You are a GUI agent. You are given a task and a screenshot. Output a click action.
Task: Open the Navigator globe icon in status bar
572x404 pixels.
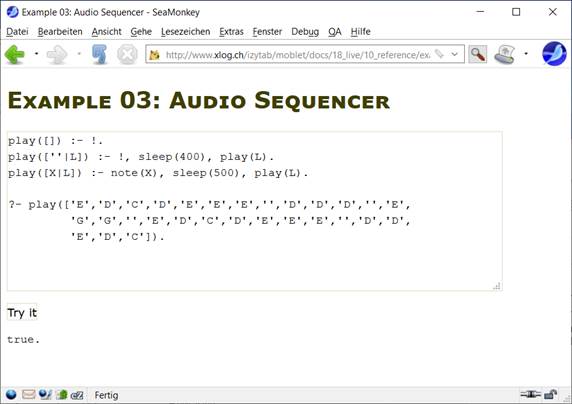[11, 395]
